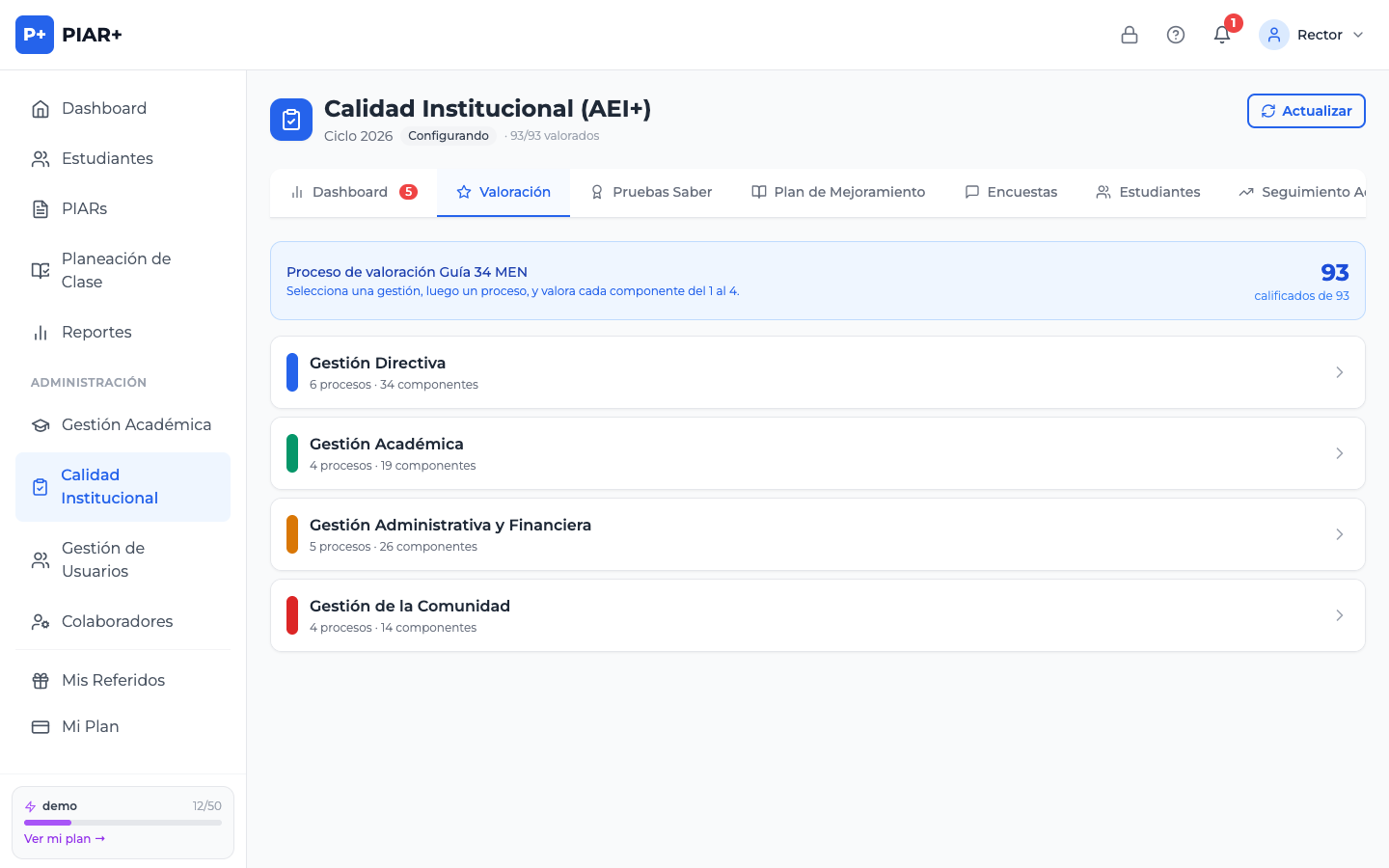The width and height of the screenshot is (1389, 868).
Task: Click the star icon on Valoración tab
Action: 464,192
